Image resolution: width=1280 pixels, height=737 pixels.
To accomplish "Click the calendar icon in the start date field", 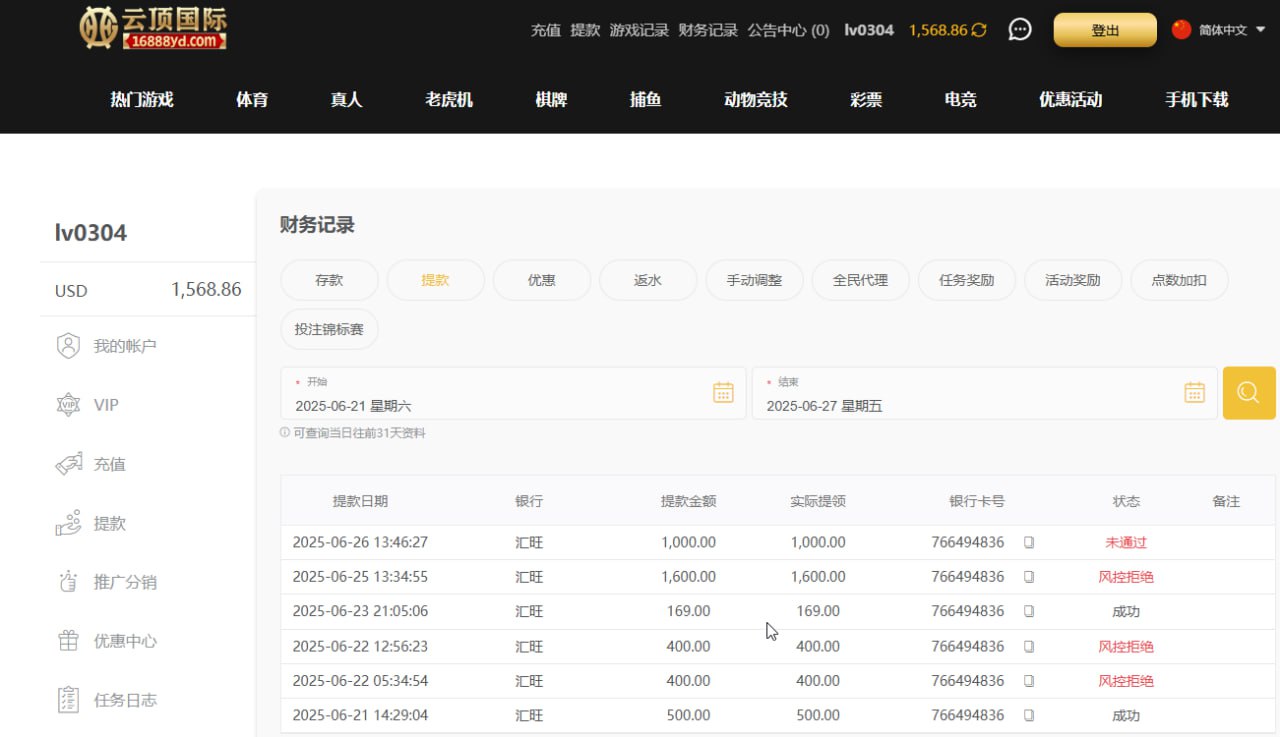I will (x=723, y=393).
